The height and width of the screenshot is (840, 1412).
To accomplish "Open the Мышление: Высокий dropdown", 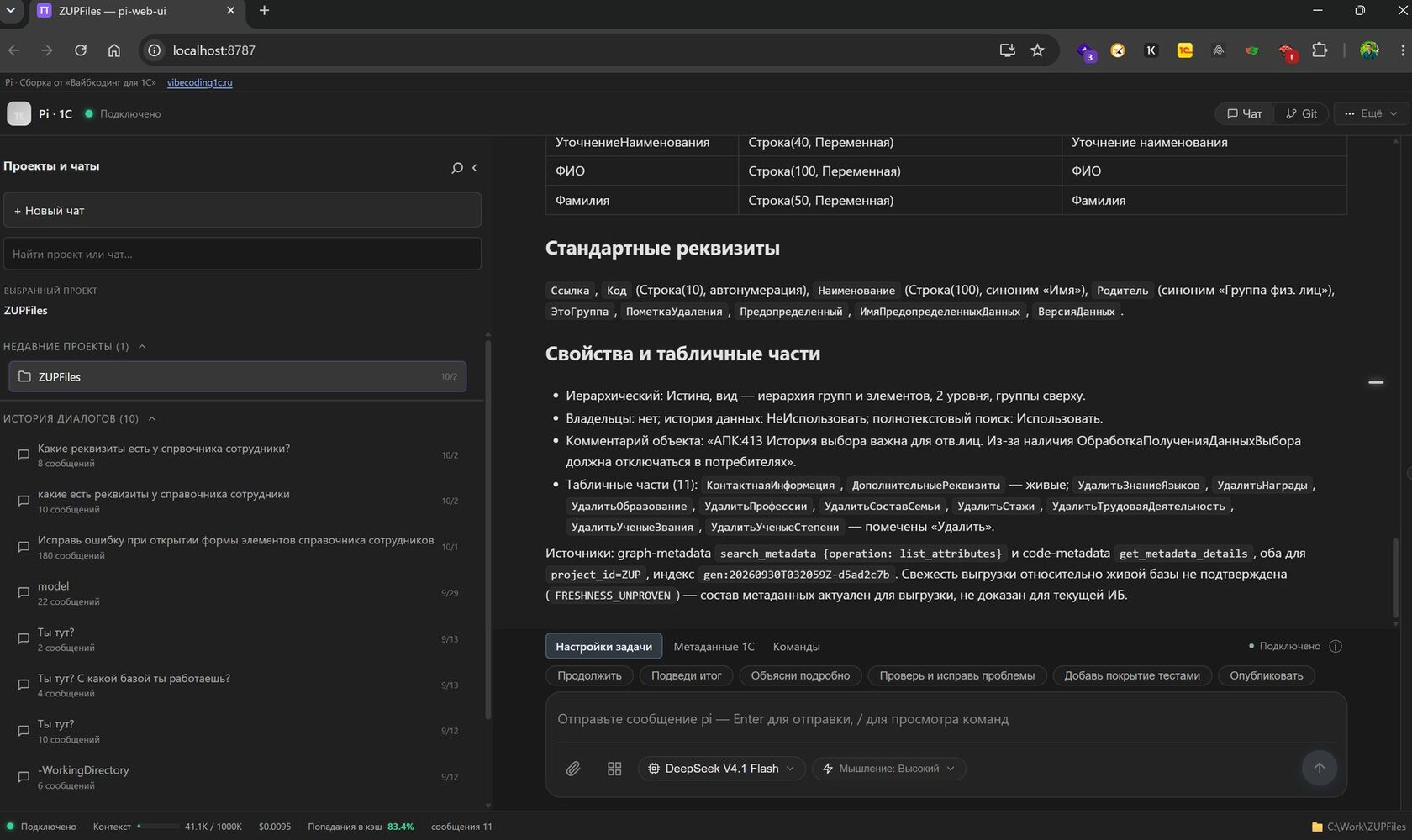I will click(888, 769).
